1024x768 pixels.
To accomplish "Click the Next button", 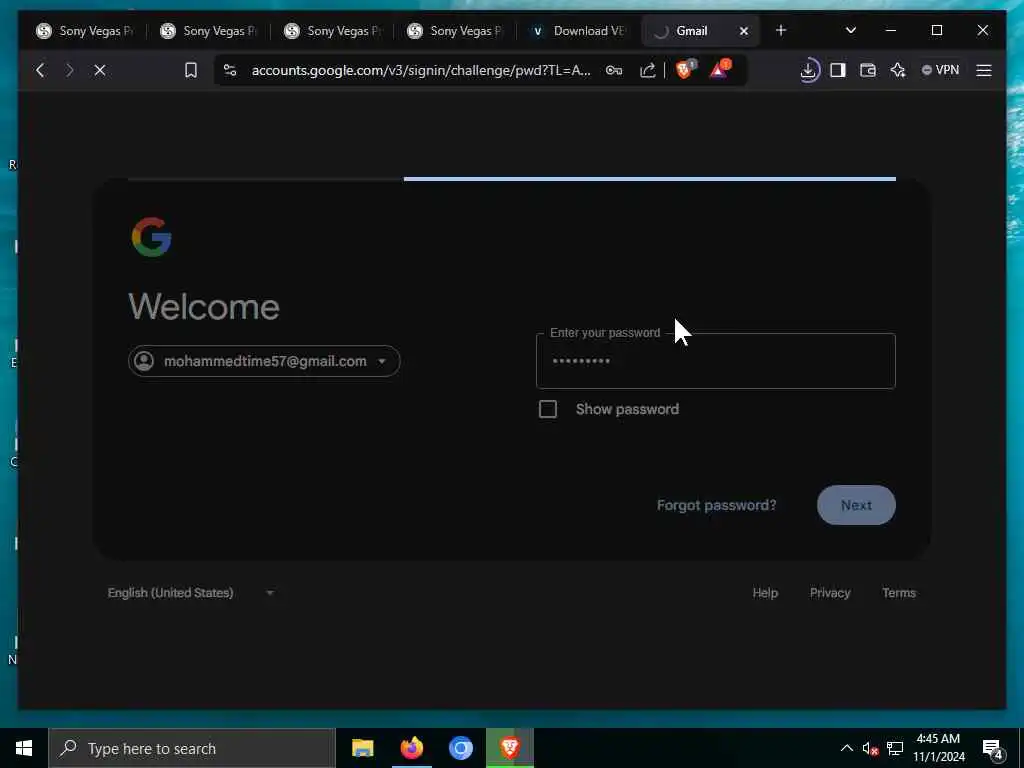I will (x=856, y=505).
